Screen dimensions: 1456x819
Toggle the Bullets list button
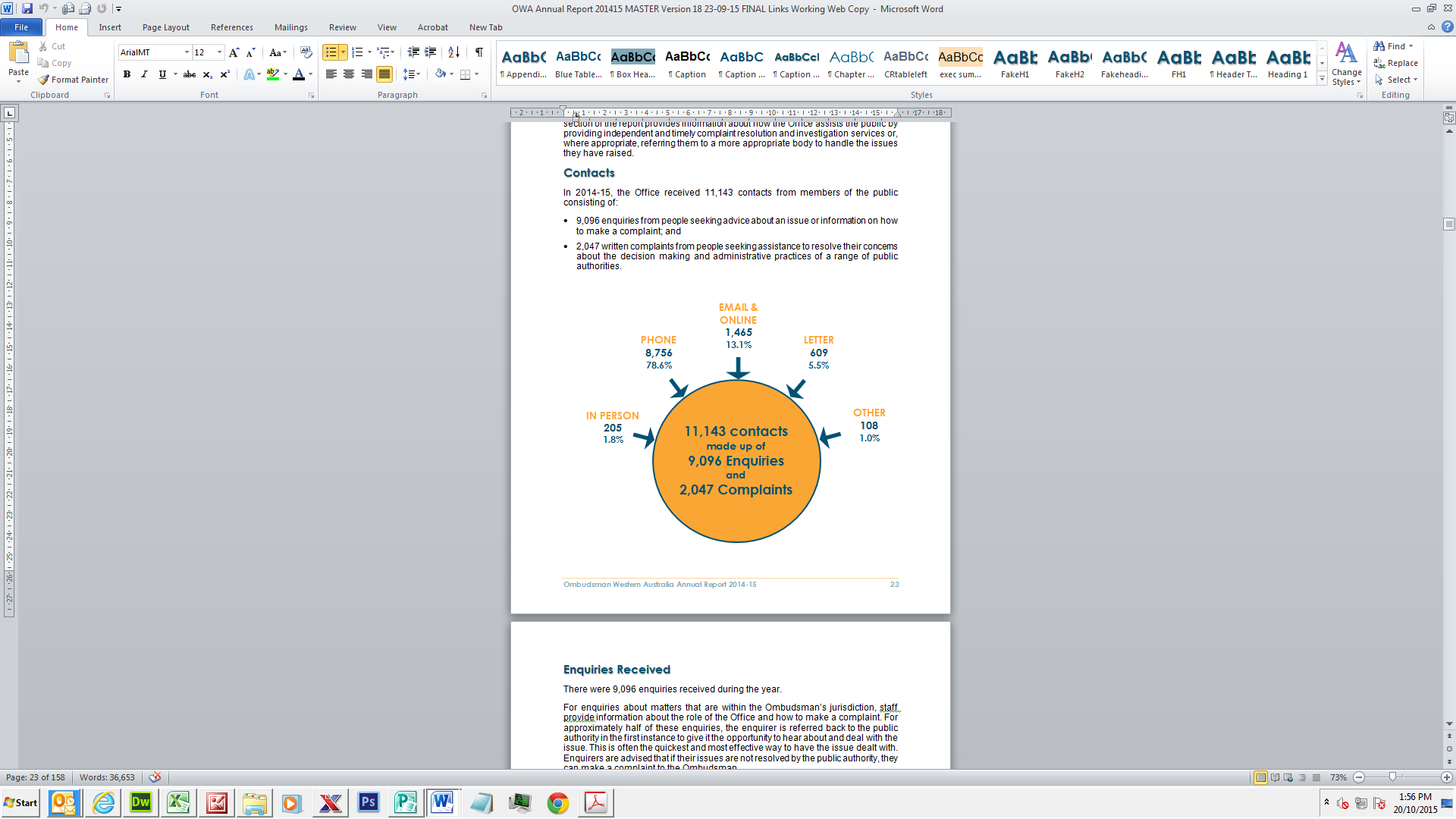[x=331, y=52]
